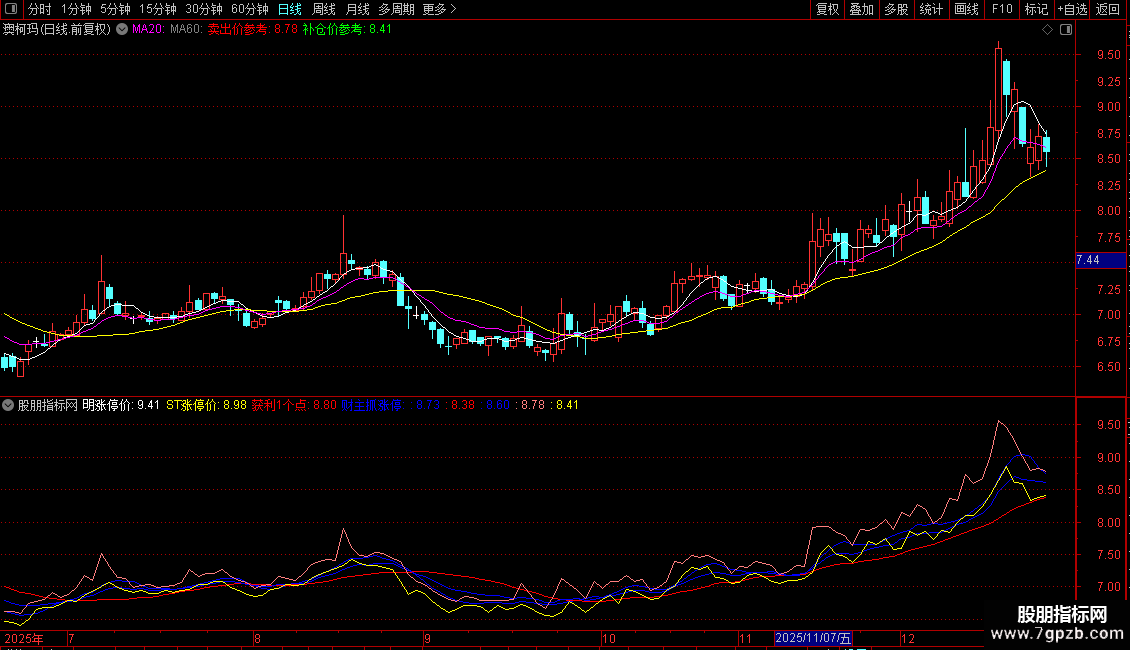Click the diamond icon above the chart

(x=1047, y=30)
